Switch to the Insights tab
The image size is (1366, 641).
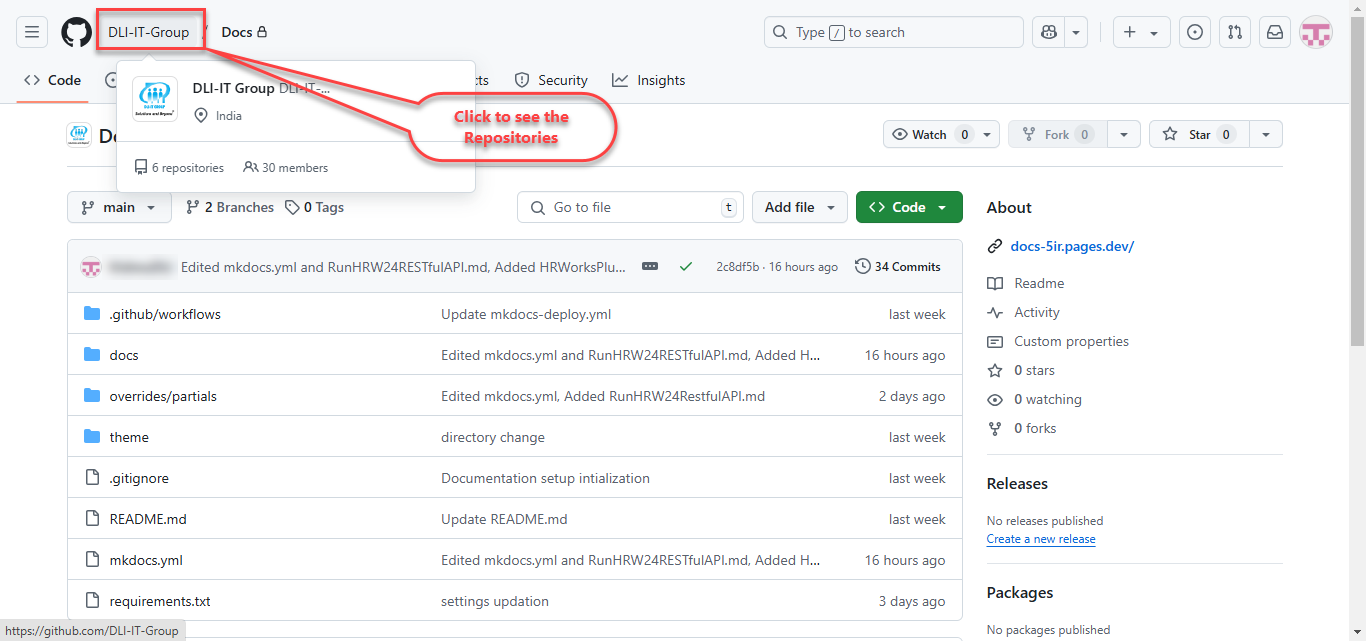click(x=649, y=80)
